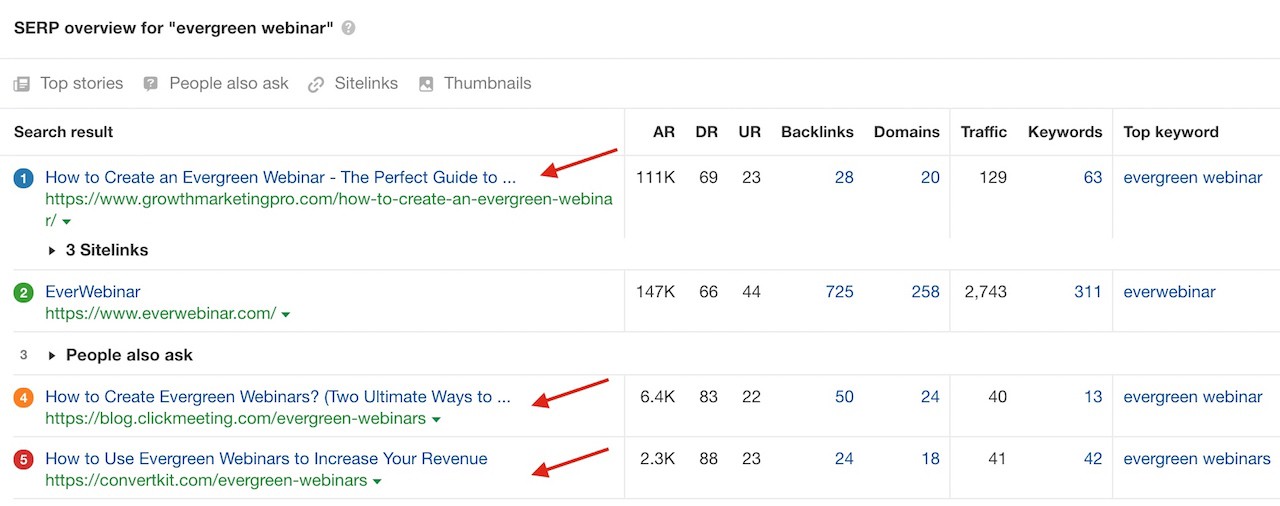Open dropdown arrow after blog.clickmeeting.com URL
The height and width of the screenshot is (506, 1280).
(436, 420)
